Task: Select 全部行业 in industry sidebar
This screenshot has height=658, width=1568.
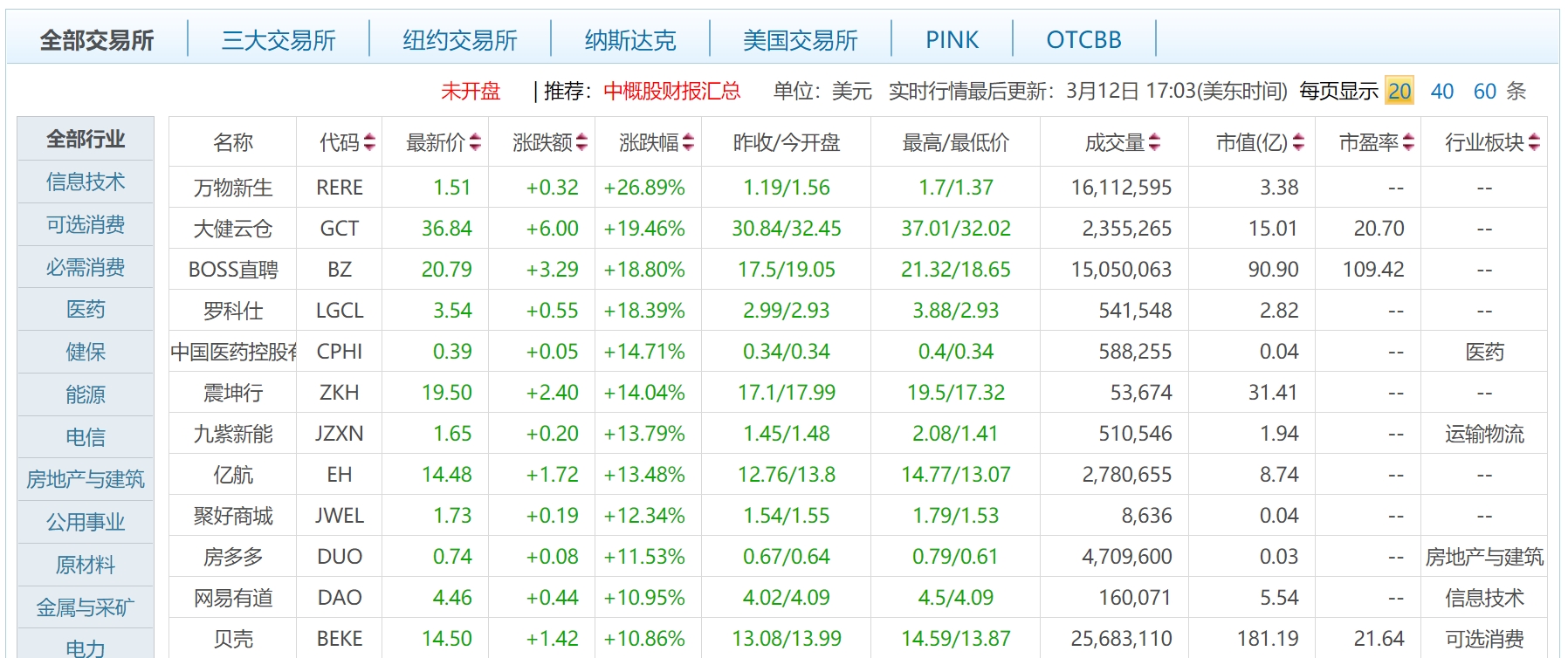Action: 86,139
